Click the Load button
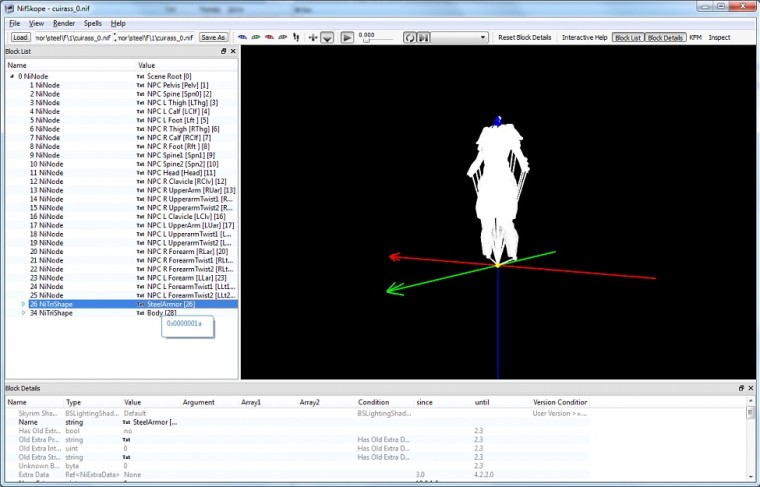Viewport: 760px width, 487px height. pyautogui.click(x=20, y=37)
